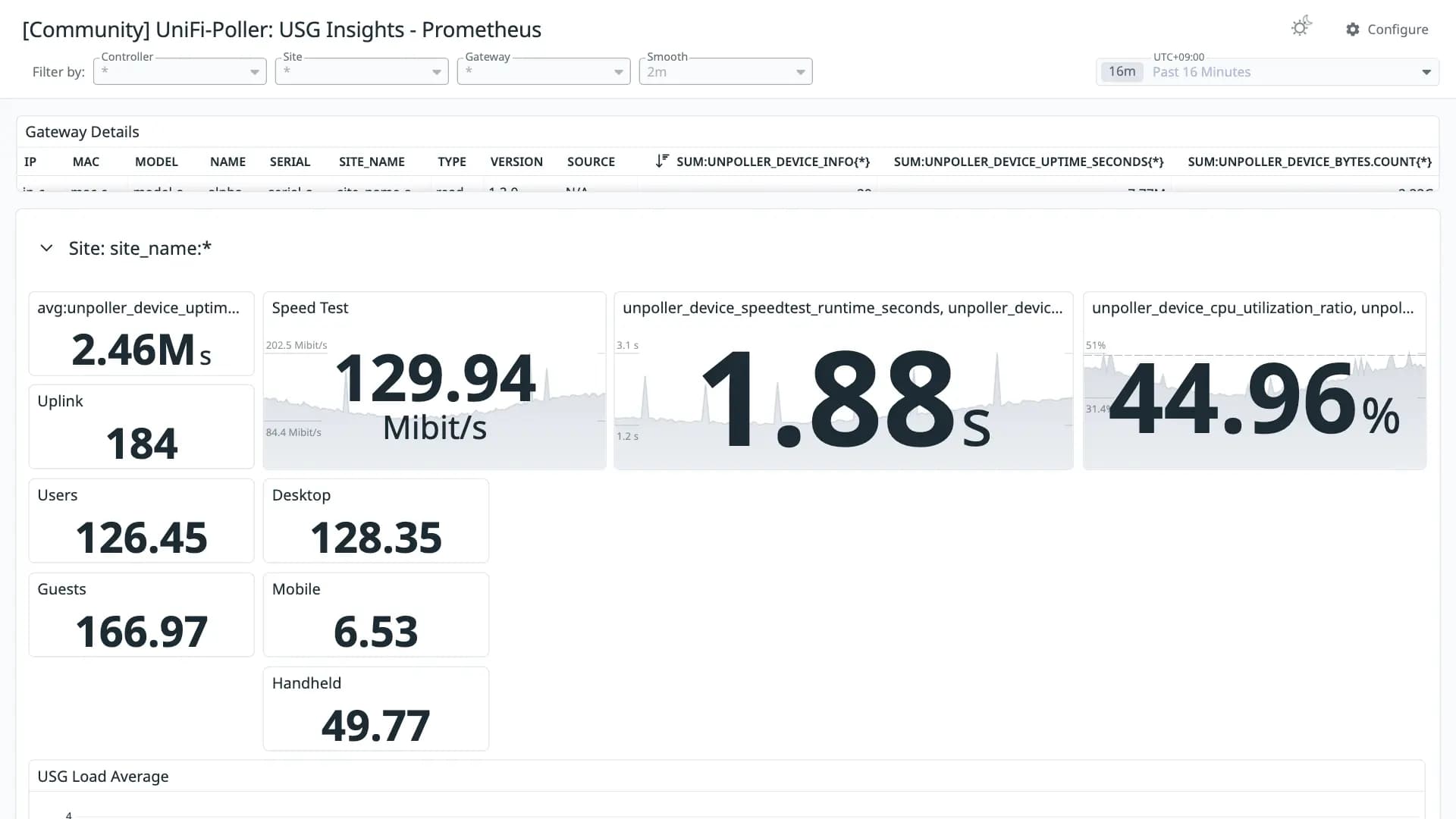1456x819 pixels.
Task: Open the Configure button
Action: 1387,30
